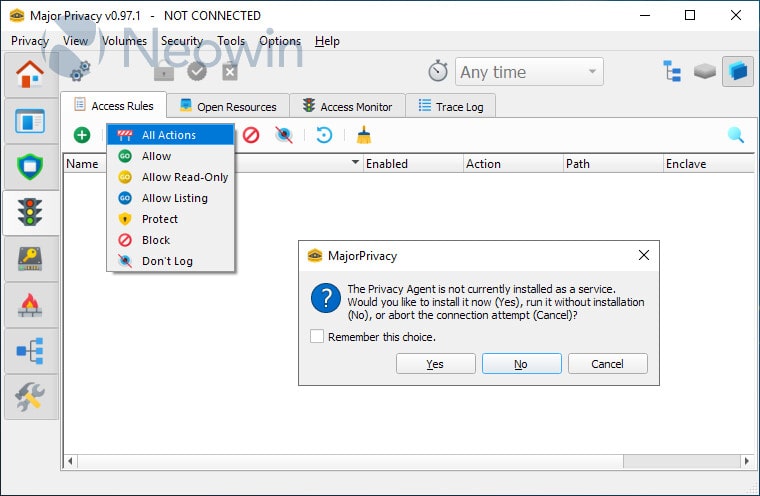Open the Volumes menu
Image resolution: width=760 pixels, height=496 pixels.
click(x=124, y=41)
